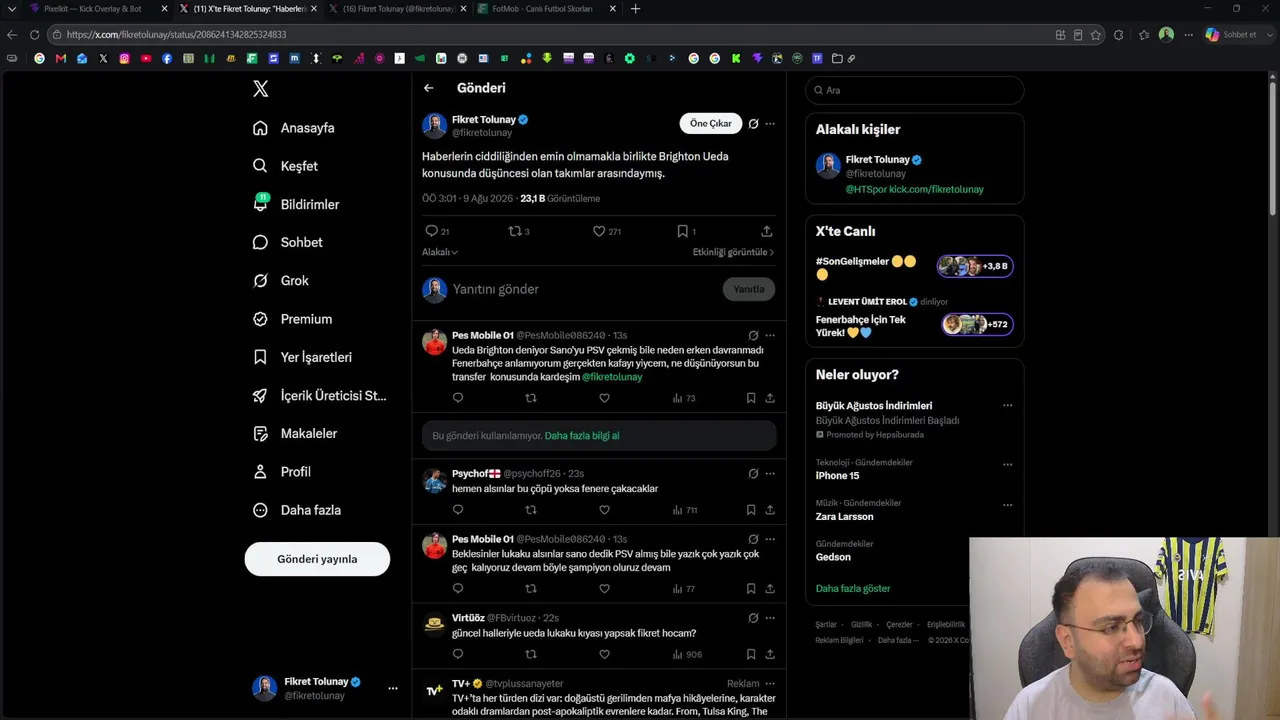Viewport: 1280px width, 720px height.
Task: Open account switcher menu beside Fikret Tolunay
Action: click(393, 688)
